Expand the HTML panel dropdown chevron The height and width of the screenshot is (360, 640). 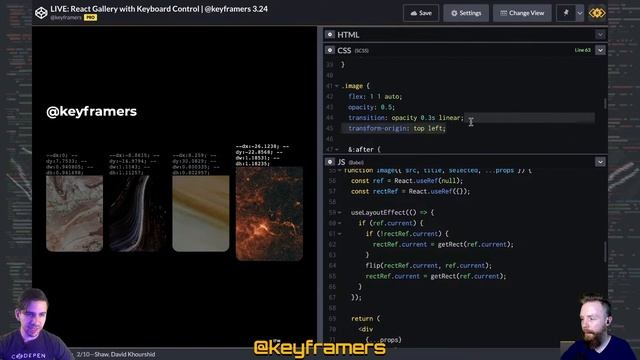600,35
